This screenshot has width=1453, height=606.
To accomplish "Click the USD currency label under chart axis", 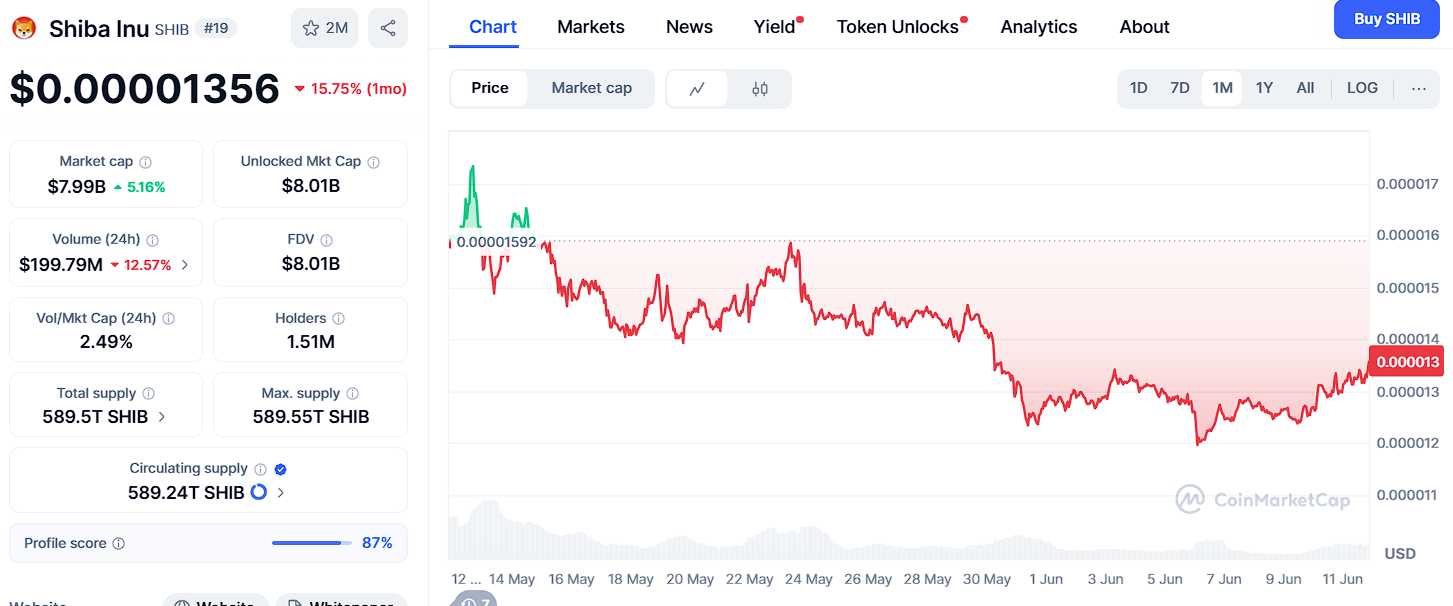I will pos(1400,553).
